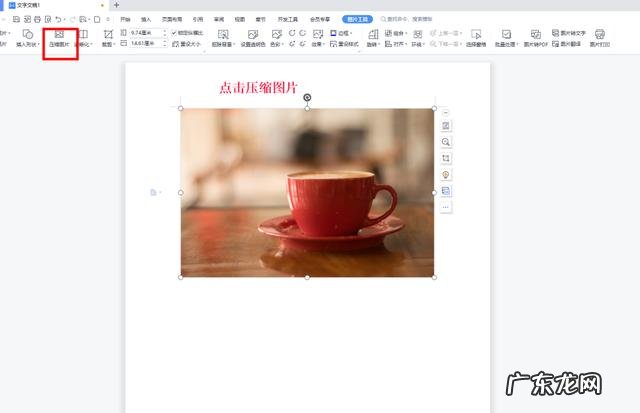Click the 图片打印 picture print icon
640x413 pixels.
600,34
